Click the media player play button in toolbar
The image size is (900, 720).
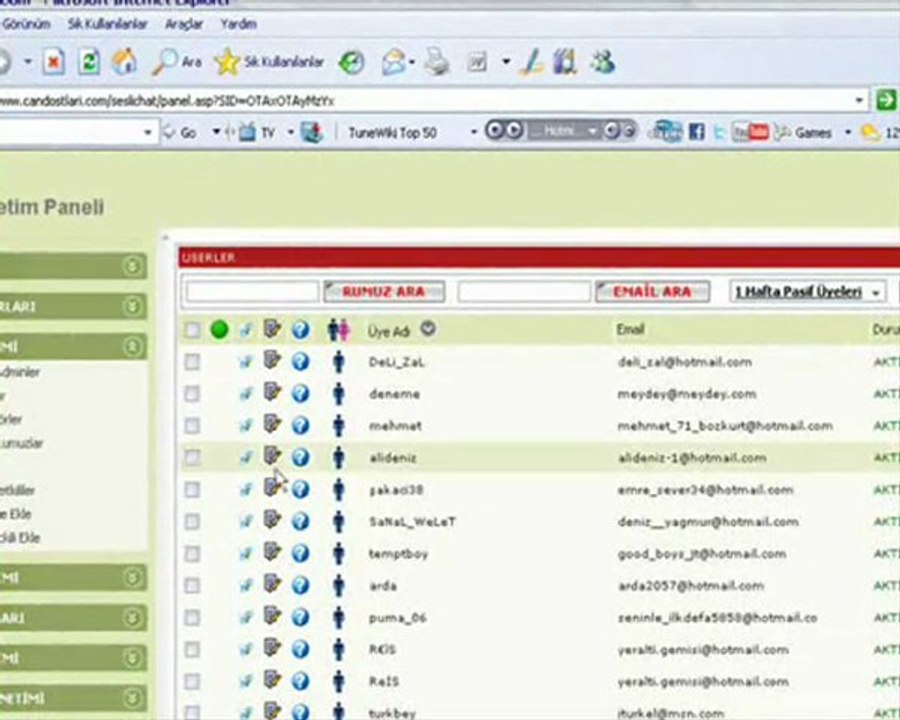514,130
